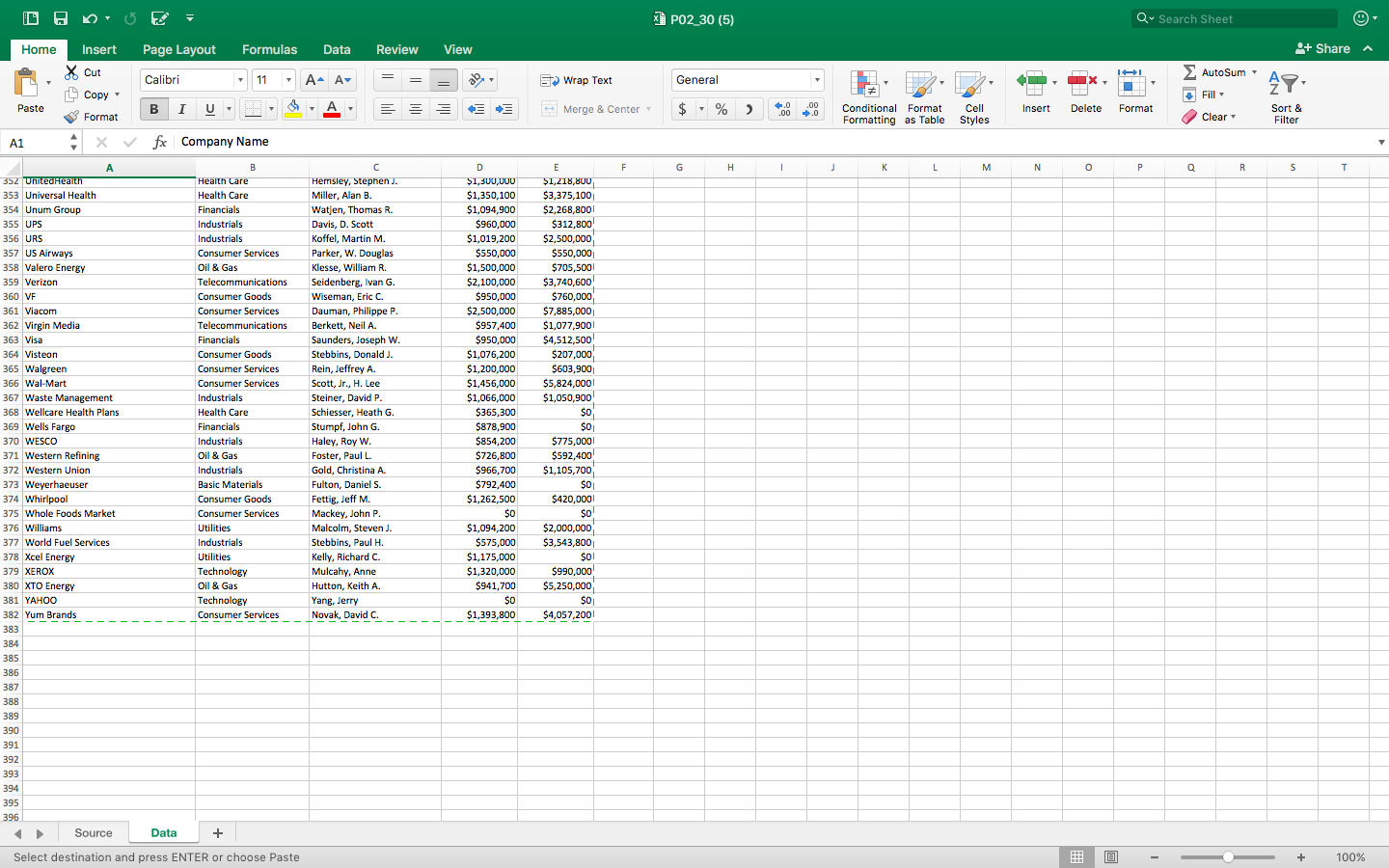Click the comma style icon
The height and width of the screenshot is (868, 1389).
click(x=749, y=109)
